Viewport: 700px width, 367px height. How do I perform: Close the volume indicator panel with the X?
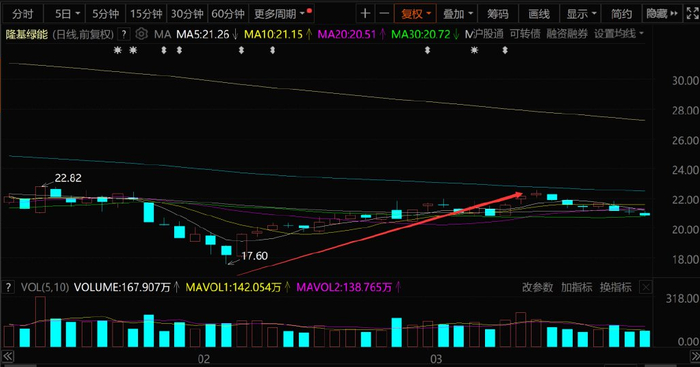tap(646, 287)
